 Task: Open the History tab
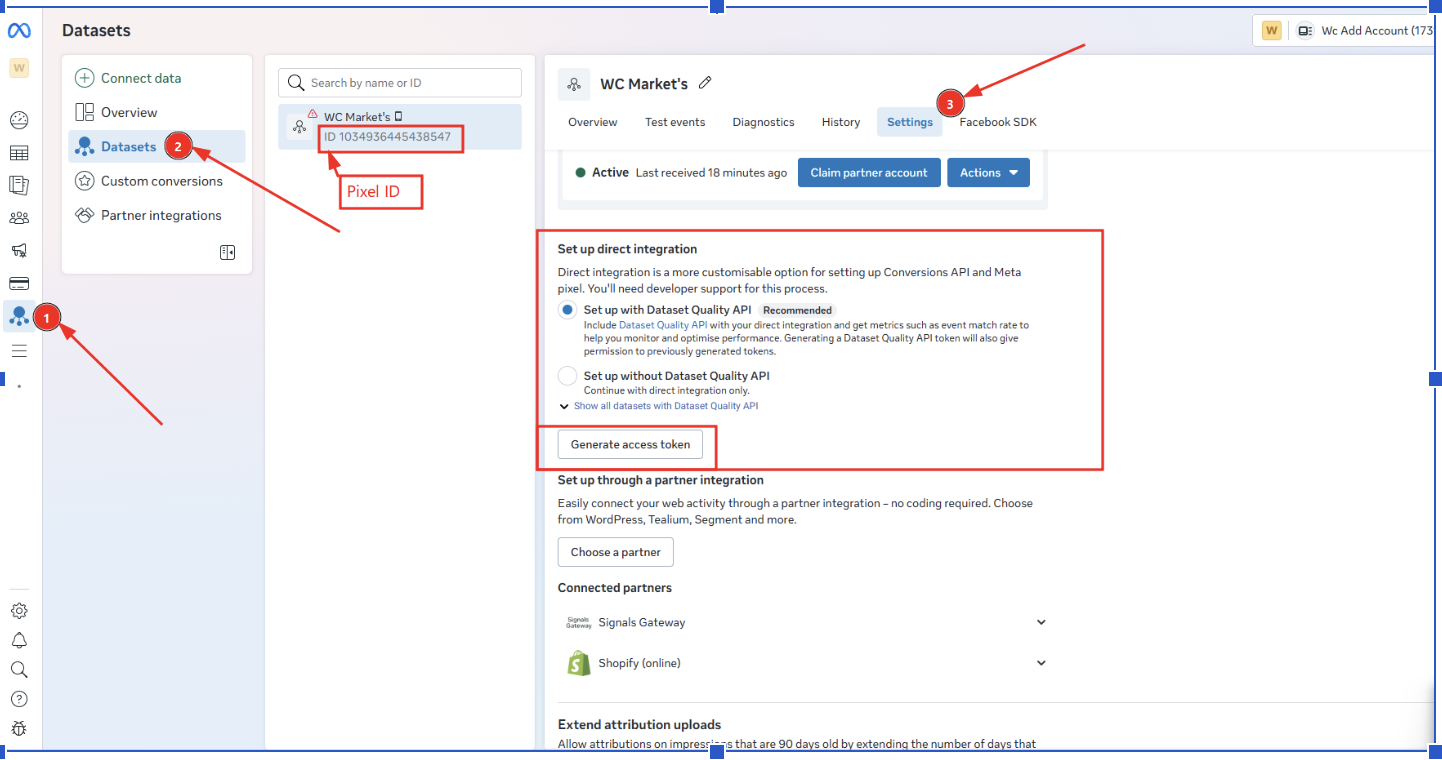click(841, 122)
